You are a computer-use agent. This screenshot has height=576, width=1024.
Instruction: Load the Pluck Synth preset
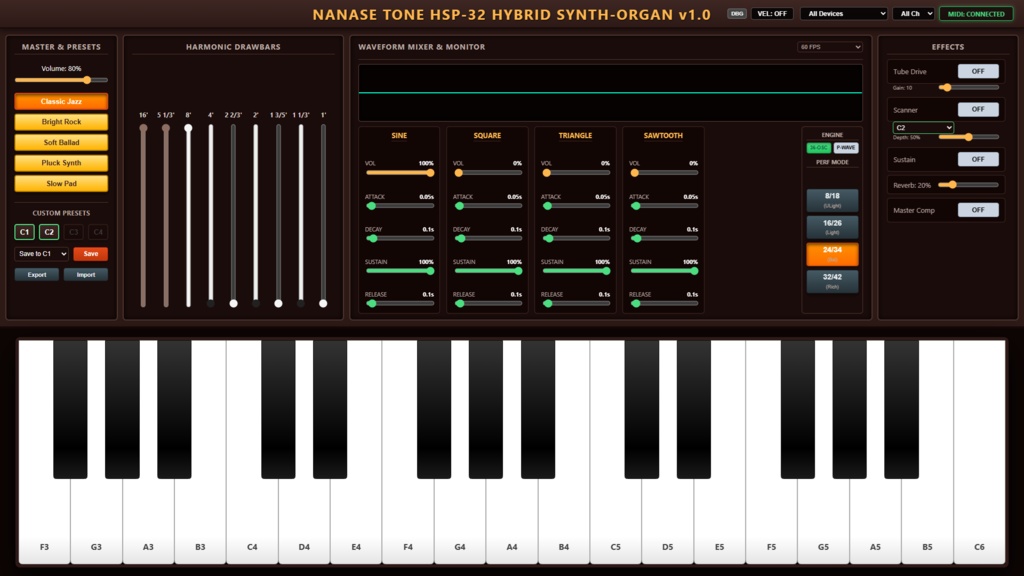click(61, 163)
